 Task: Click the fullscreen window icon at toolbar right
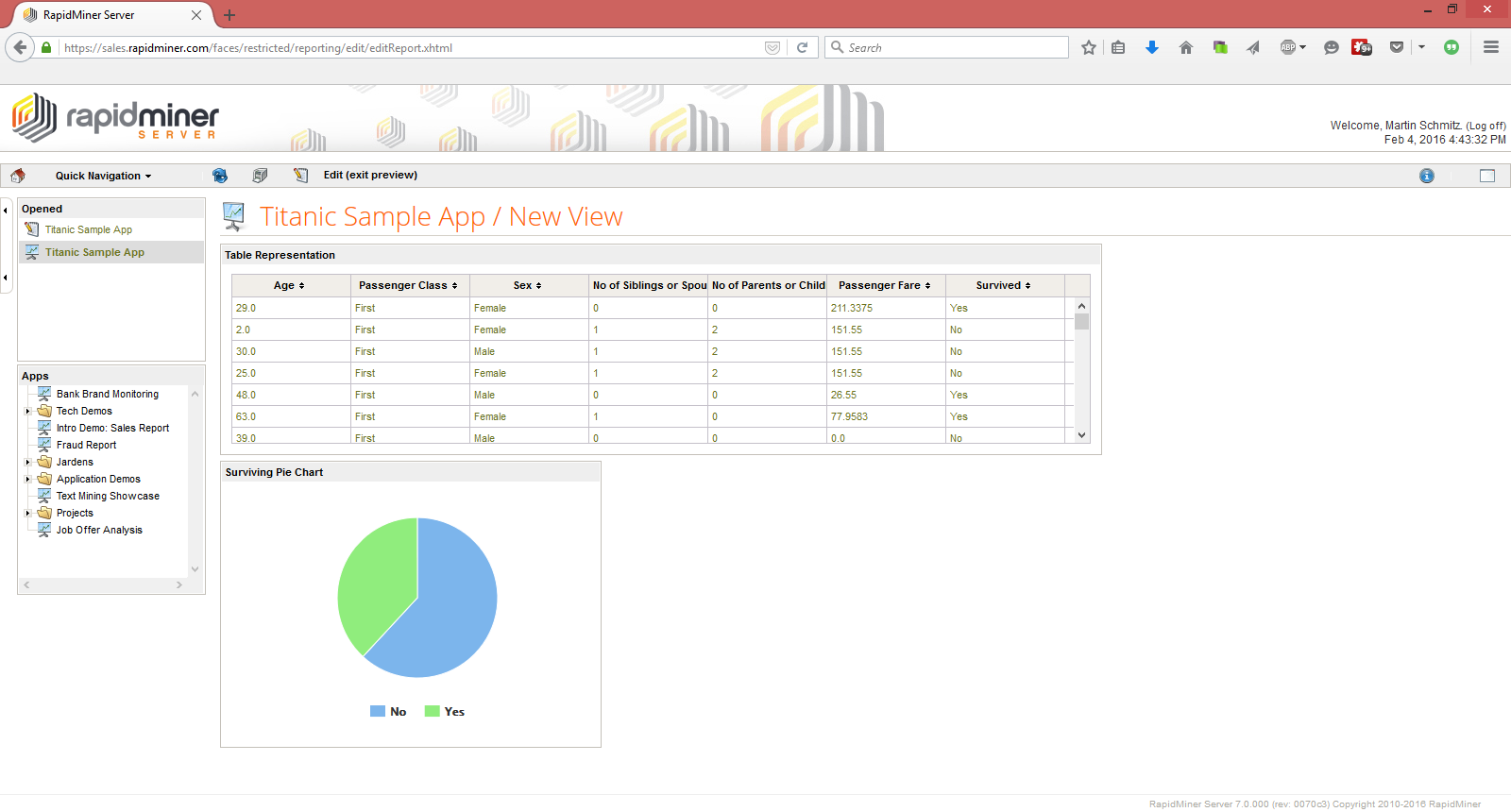1486,176
